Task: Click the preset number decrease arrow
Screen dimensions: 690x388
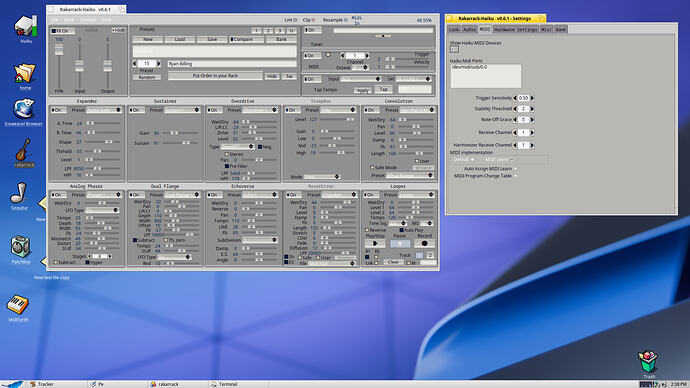Action: click(x=135, y=64)
